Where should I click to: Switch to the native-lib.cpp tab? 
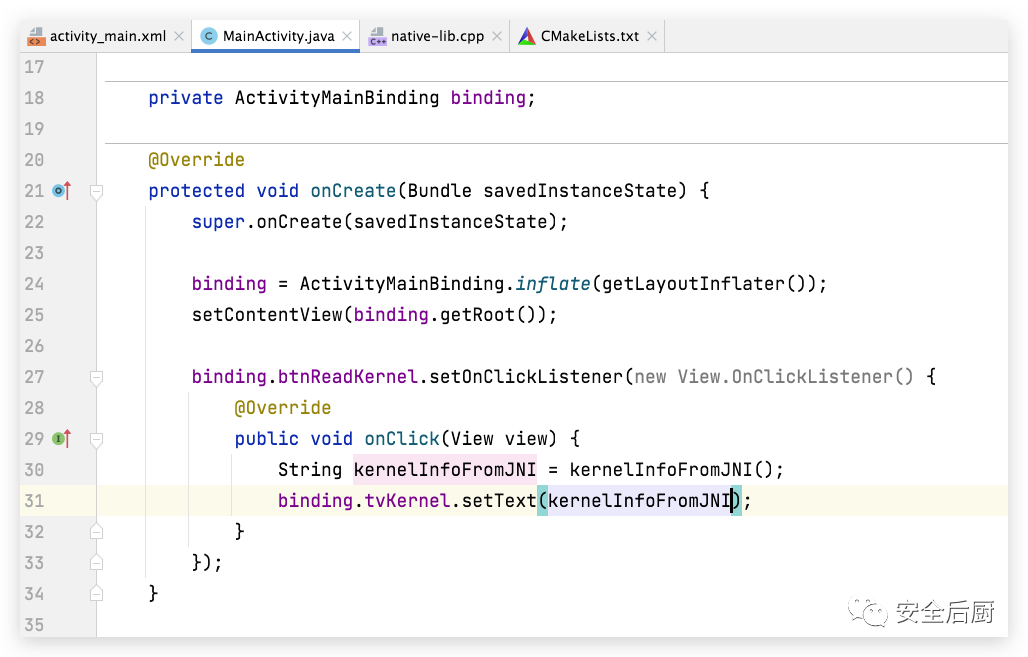point(437,37)
